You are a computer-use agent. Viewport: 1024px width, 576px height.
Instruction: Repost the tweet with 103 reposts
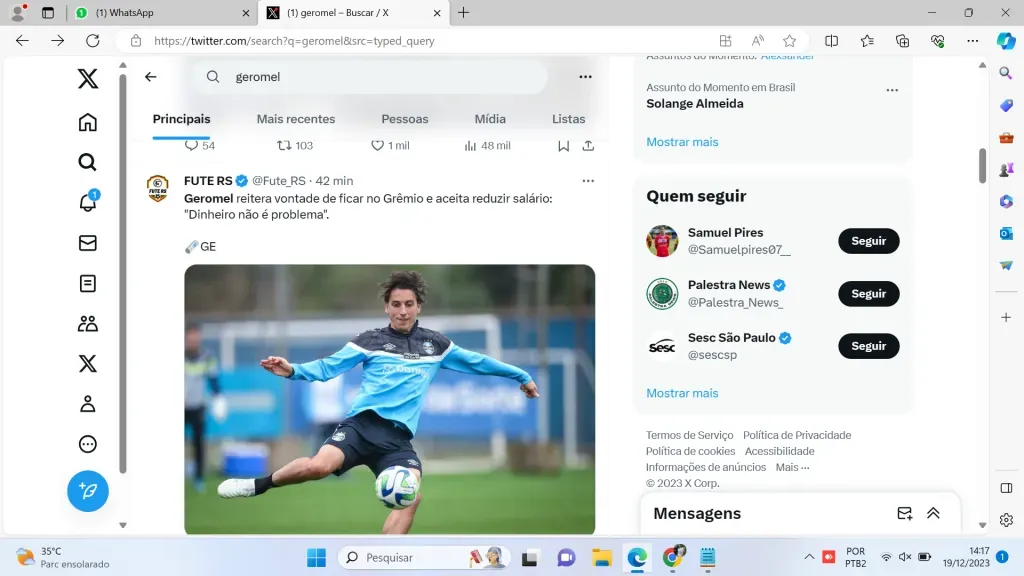click(284, 146)
